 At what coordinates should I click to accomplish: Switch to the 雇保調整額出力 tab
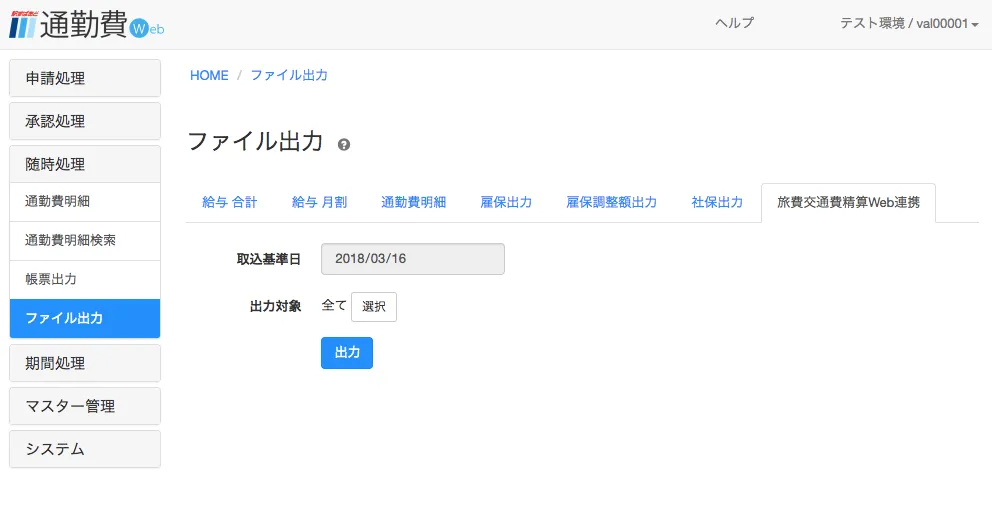click(x=611, y=203)
